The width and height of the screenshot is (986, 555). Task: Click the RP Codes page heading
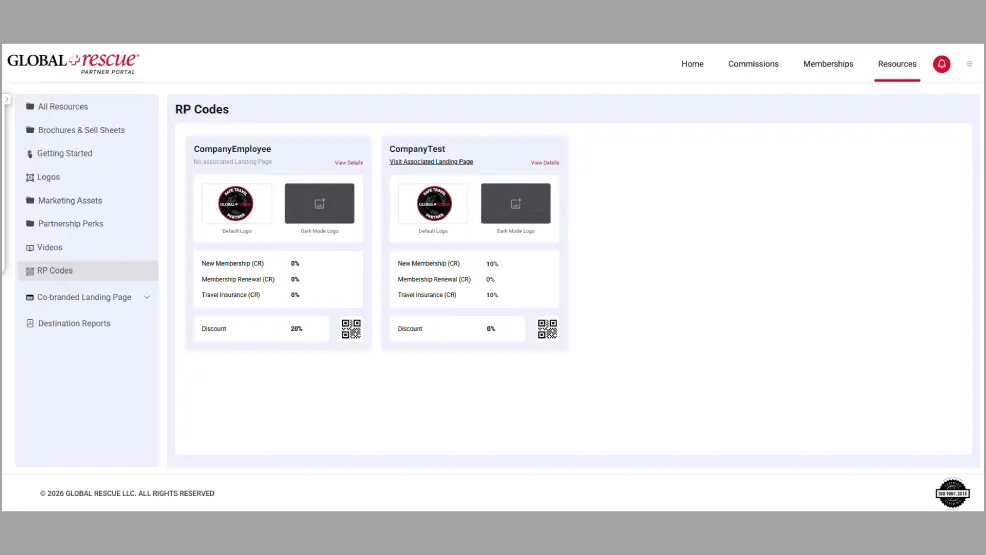click(202, 109)
